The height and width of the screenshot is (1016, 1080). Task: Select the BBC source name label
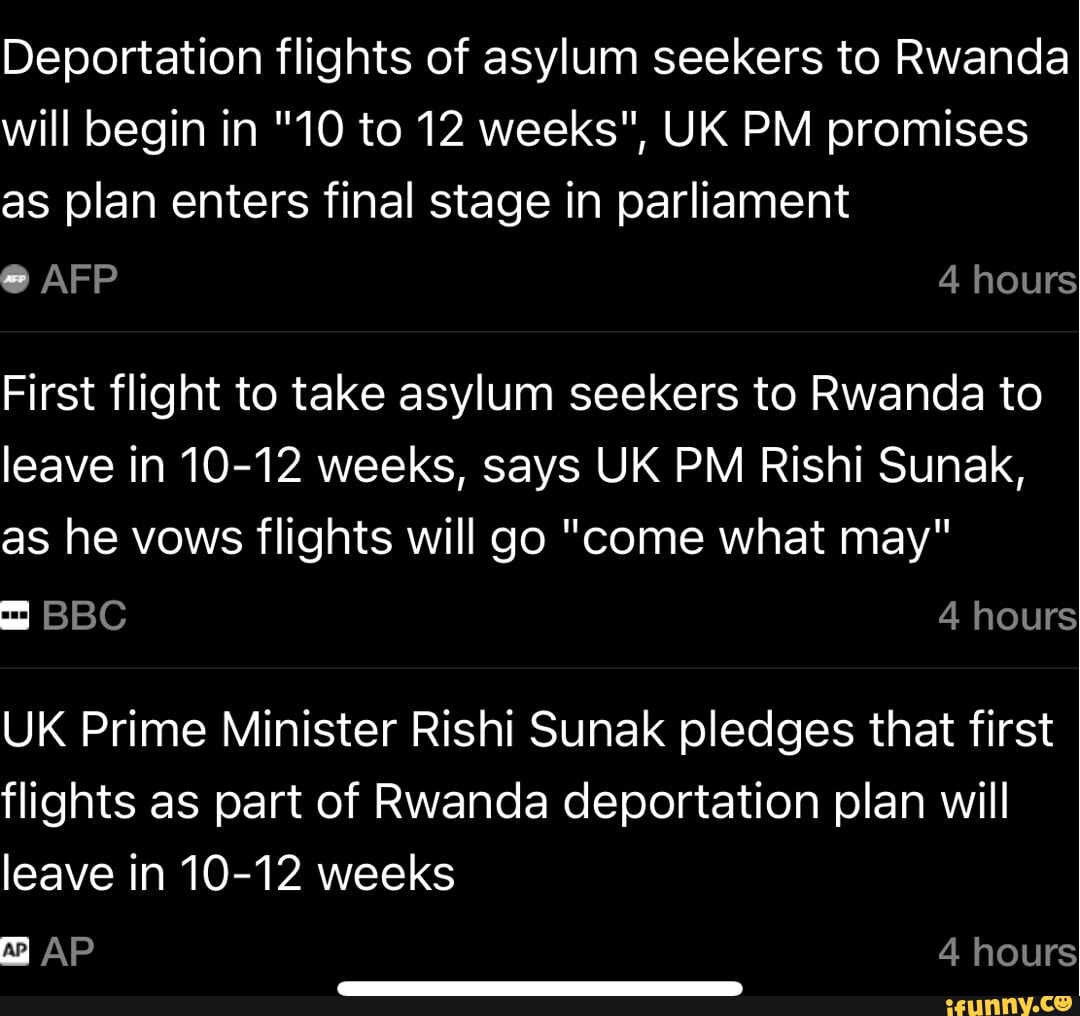(84, 616)
